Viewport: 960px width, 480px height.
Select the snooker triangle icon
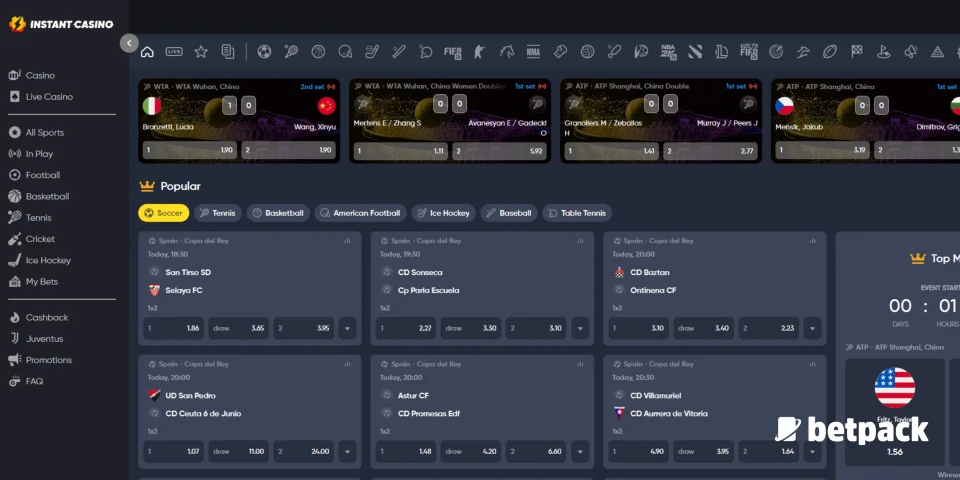coord(937,52)
